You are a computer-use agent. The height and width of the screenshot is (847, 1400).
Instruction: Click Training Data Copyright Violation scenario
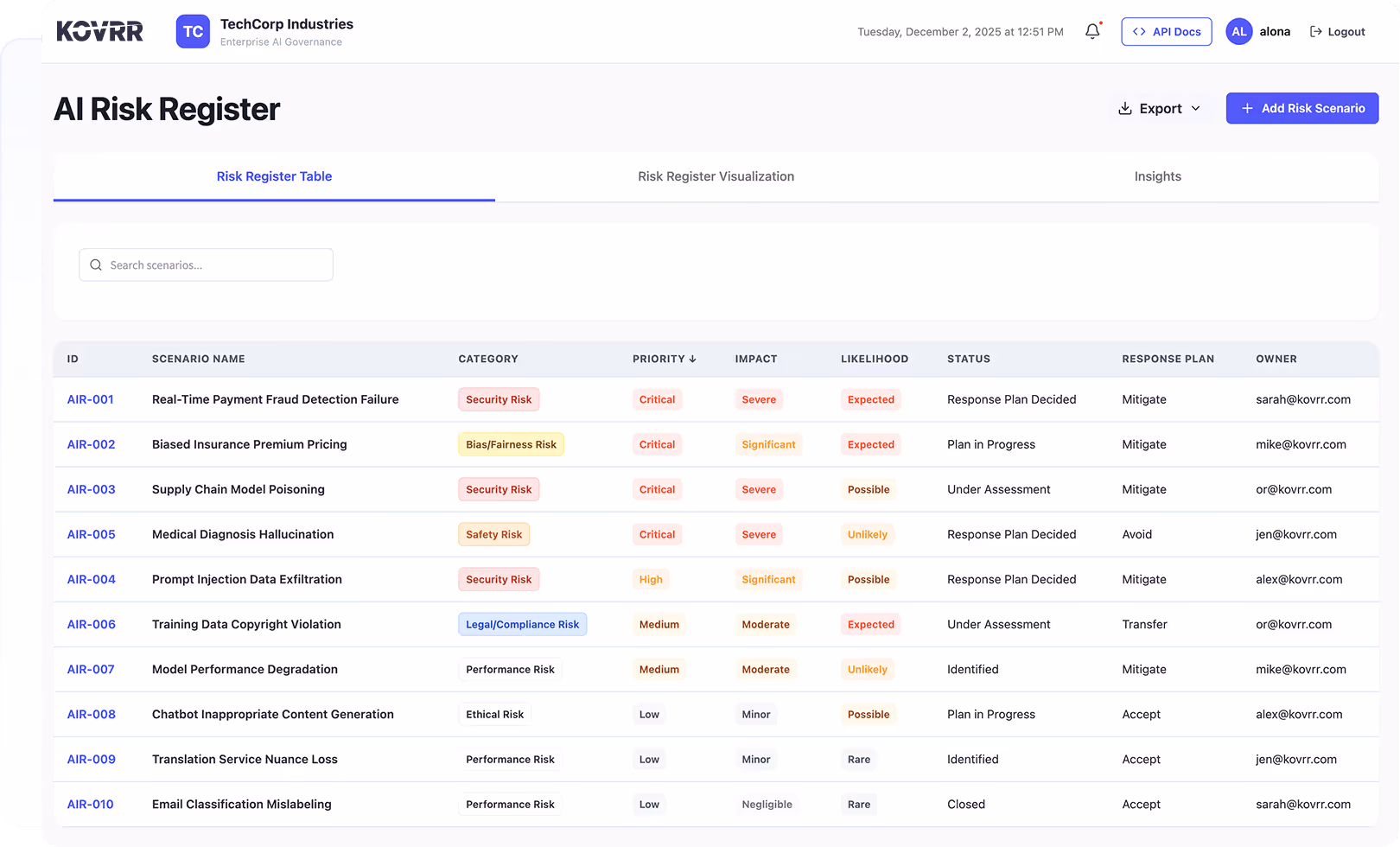point(246,624)
